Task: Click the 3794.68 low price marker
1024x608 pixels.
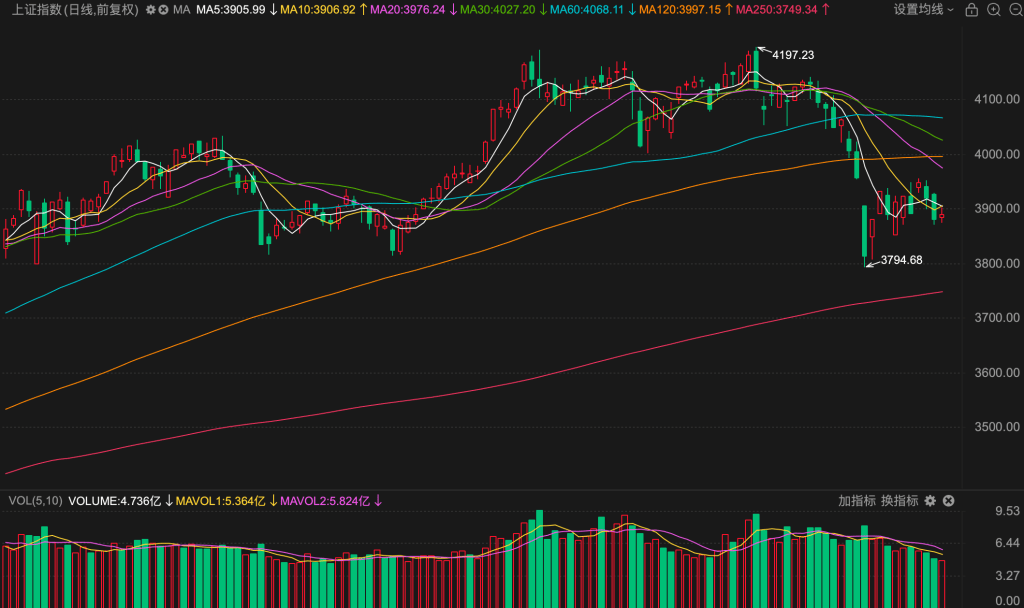Action: point(901,260)
